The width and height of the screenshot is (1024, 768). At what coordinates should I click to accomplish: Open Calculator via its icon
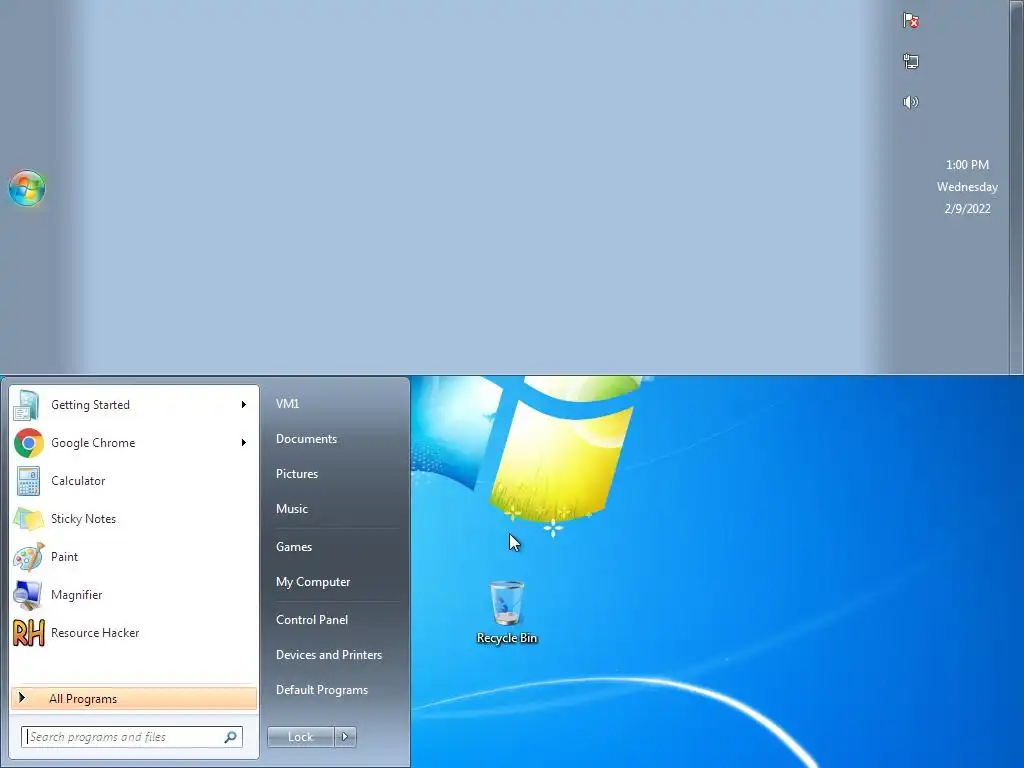tap(29, 481)
